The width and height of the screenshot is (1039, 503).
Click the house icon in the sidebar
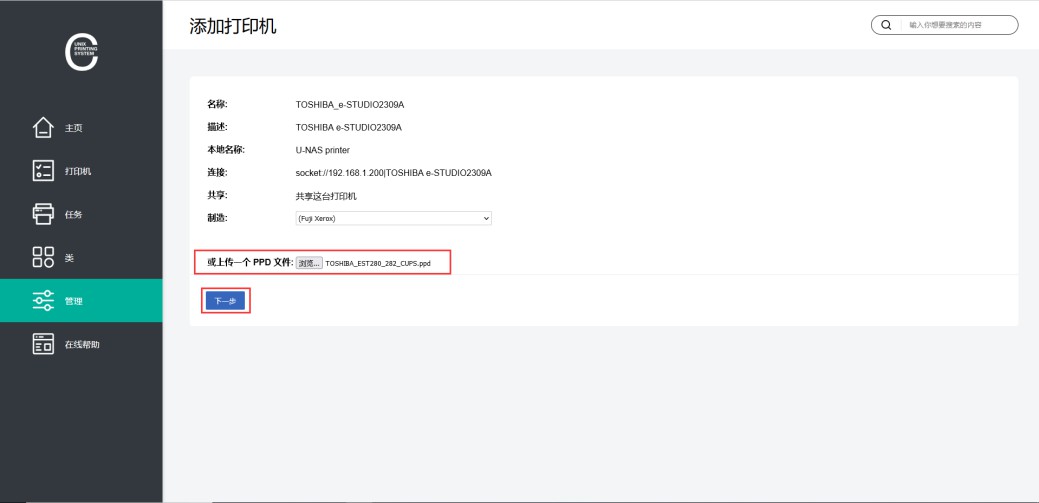point(43,128)
